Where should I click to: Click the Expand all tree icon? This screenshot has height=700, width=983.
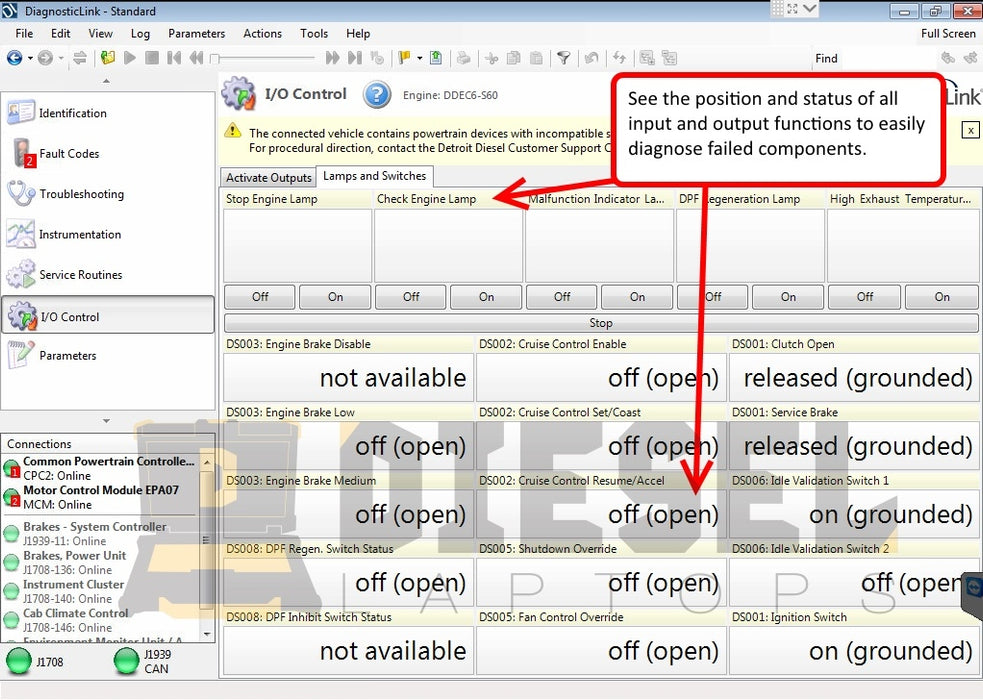pyautogui.click(x=647, y=58)
